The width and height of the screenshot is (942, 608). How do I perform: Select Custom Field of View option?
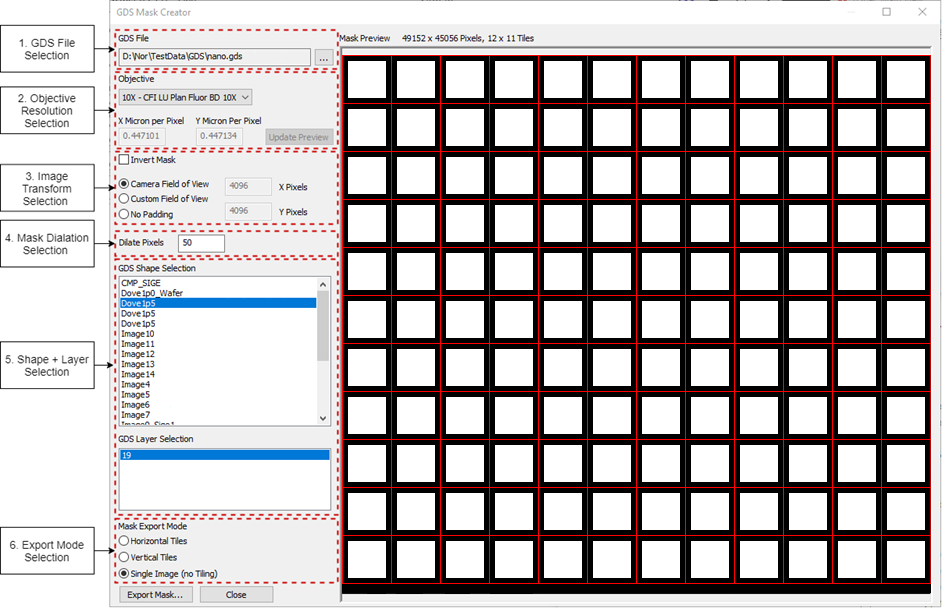click(x=125, y=199)
